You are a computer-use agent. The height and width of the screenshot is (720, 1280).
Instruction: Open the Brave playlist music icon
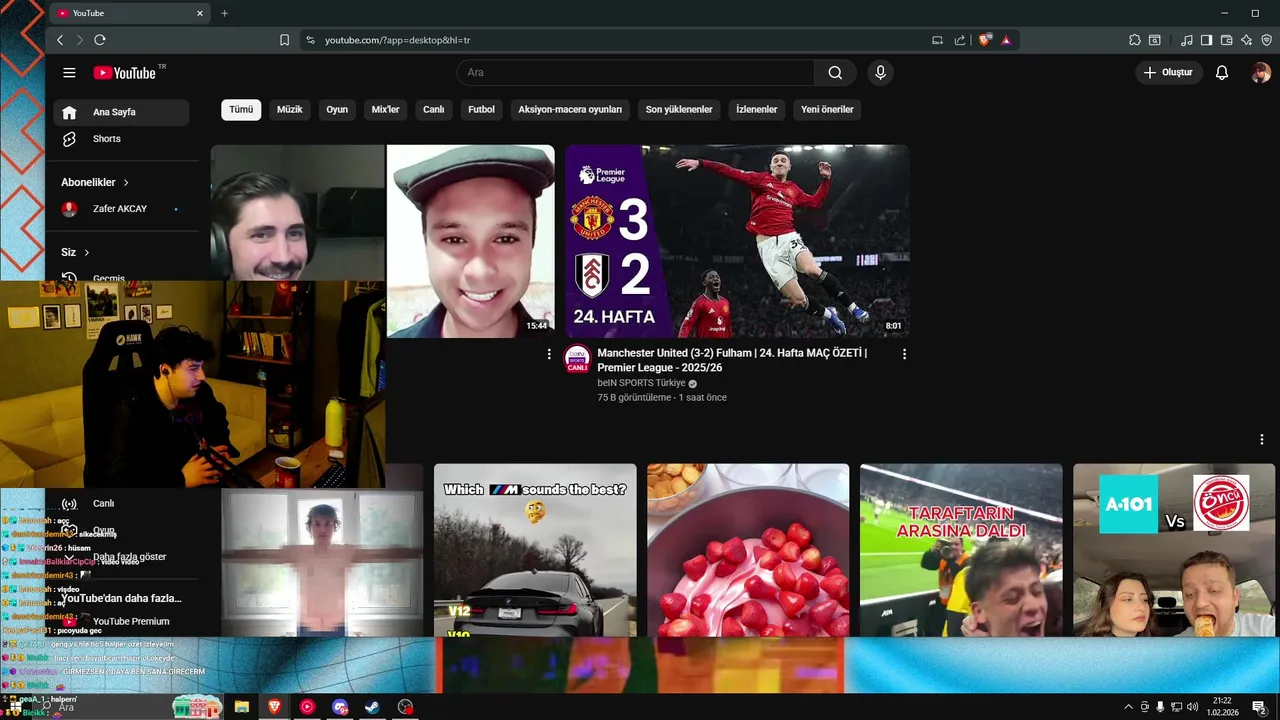1186,40
